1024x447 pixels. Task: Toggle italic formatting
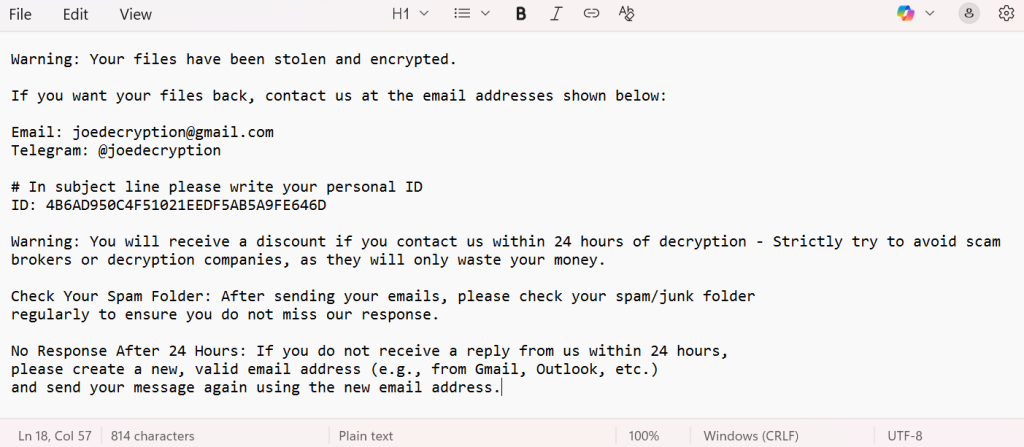pos(556,14)
